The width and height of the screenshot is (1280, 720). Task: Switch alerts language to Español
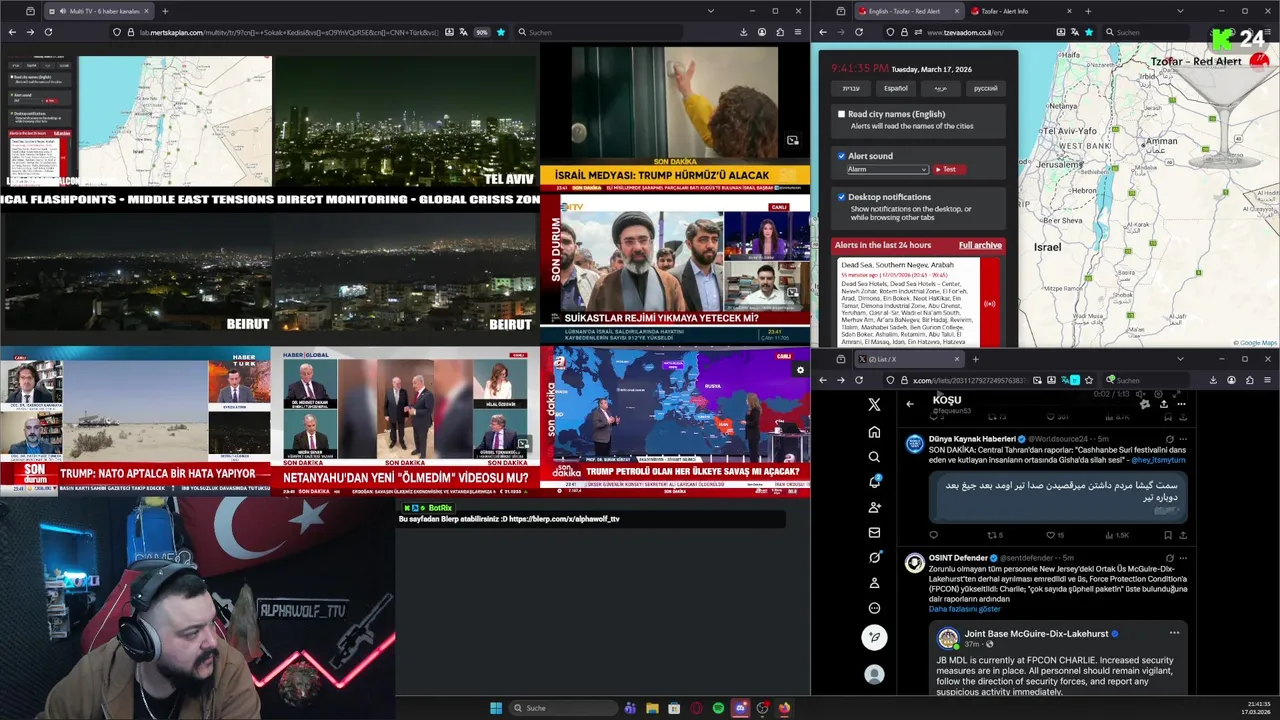[x=896, y=88]
